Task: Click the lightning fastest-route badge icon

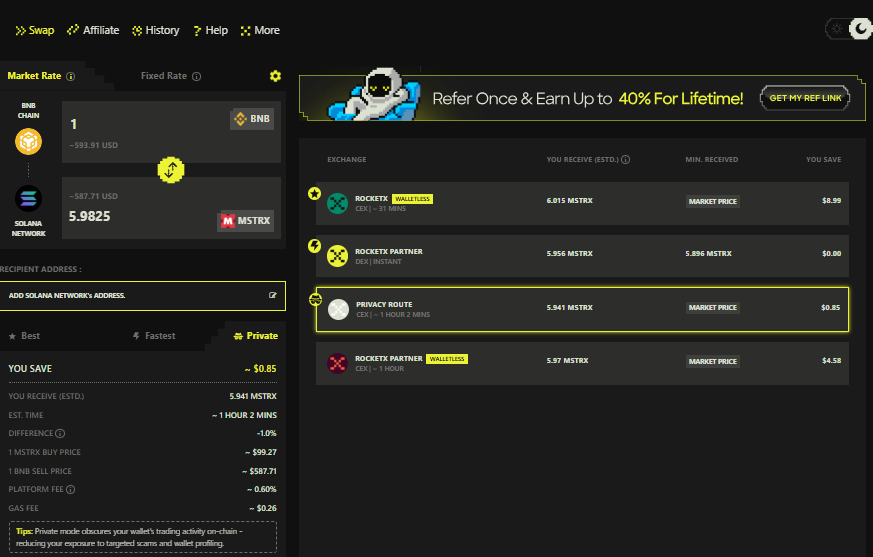Action: (x=315, y=246)
